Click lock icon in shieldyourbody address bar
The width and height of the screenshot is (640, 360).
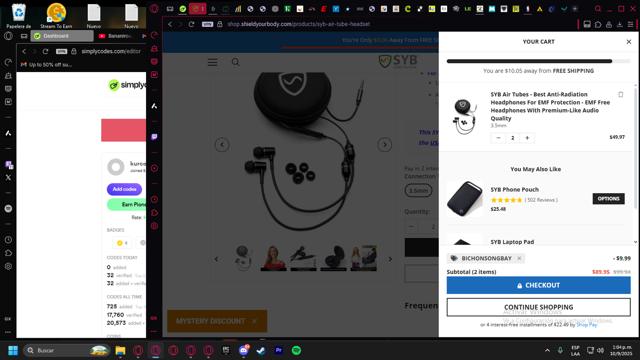[x=220, y=24]
